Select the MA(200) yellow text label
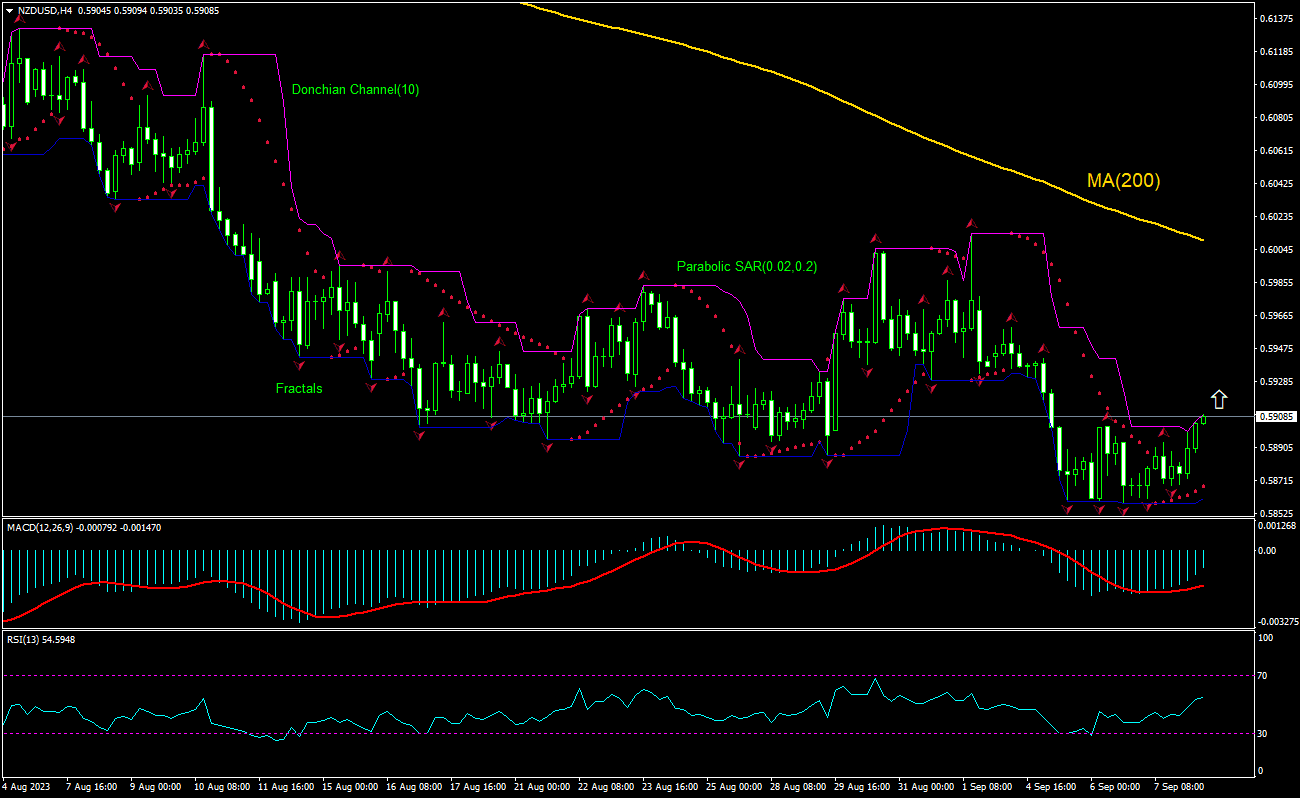Screen dimensions: 1300x798 pos(1122,181)
